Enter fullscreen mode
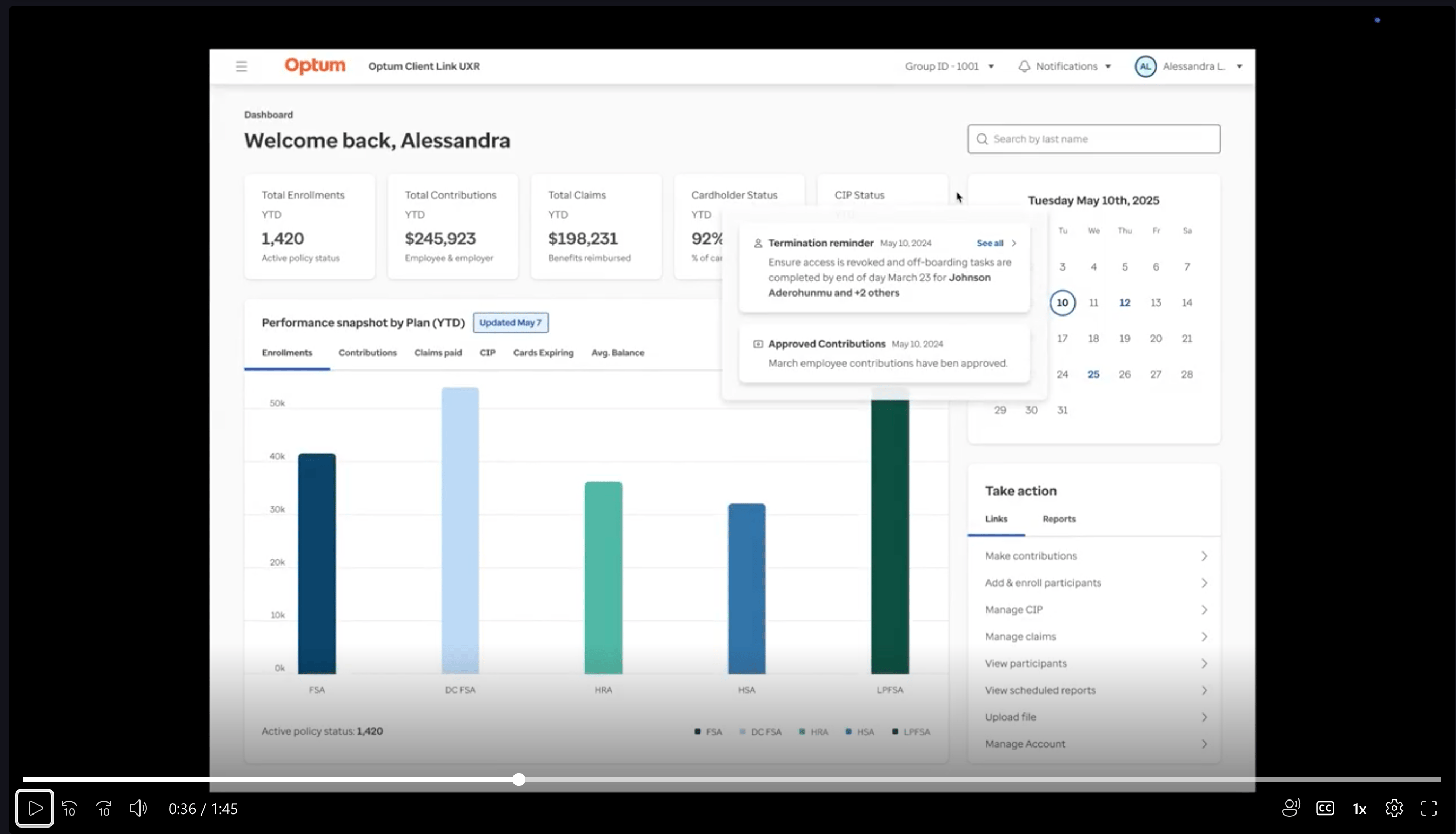 tap(1428, 808)
